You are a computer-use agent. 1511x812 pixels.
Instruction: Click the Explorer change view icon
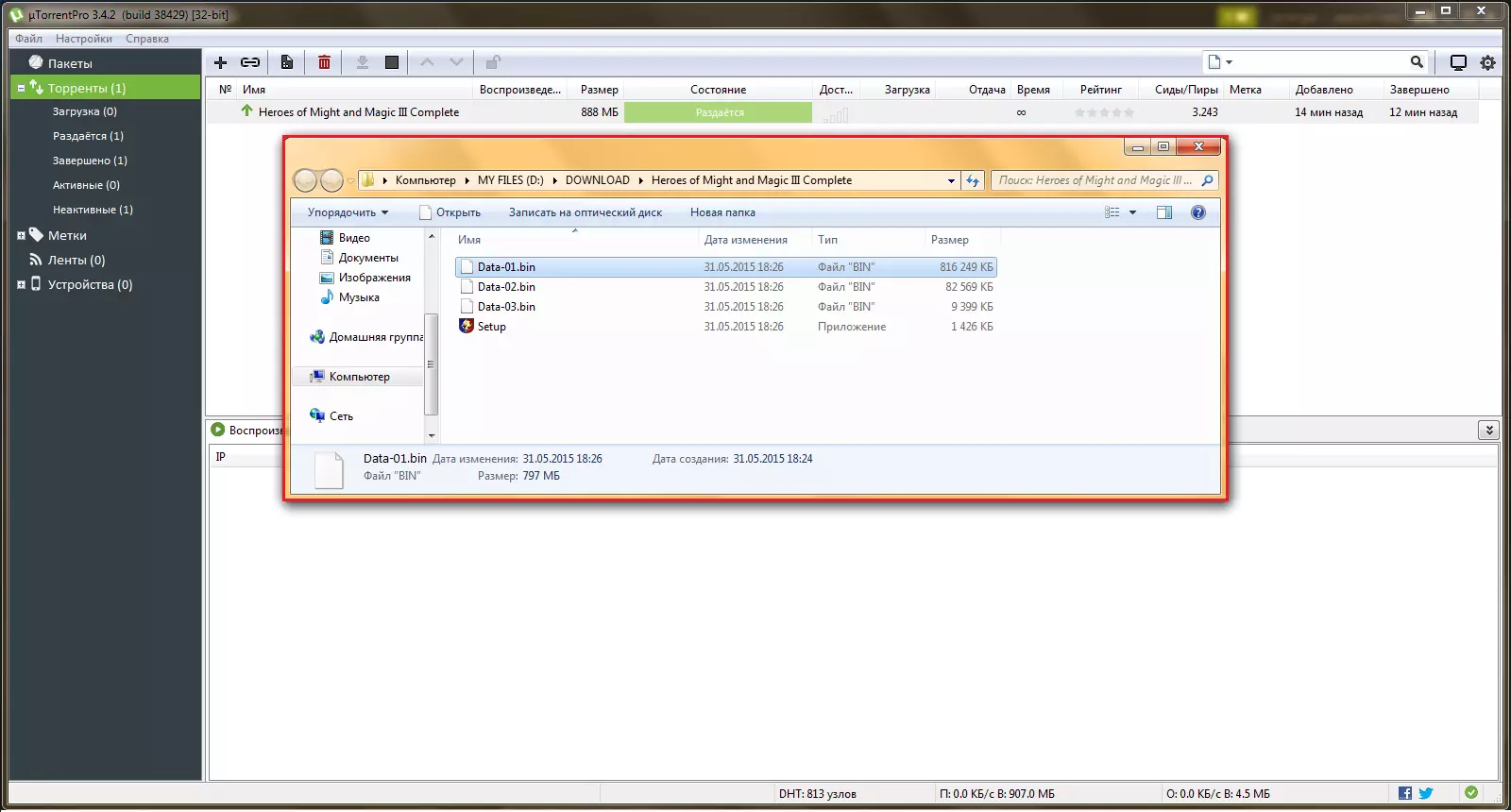pyautogui.click(x=1112, y=212)
